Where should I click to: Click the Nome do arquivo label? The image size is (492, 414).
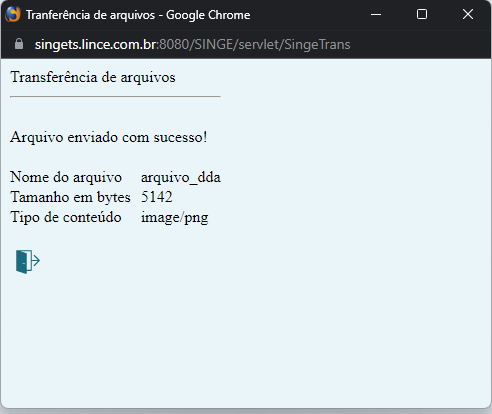click(66, 177)
